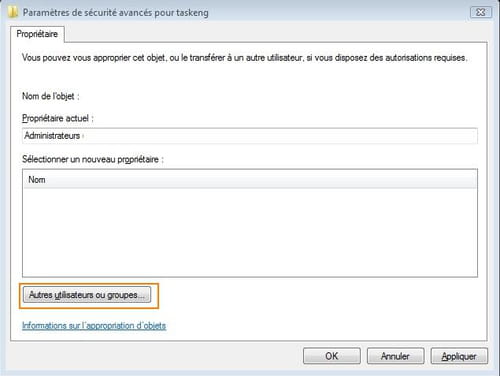Open Autres utilisateurs ou groupes

pos(87,295)
